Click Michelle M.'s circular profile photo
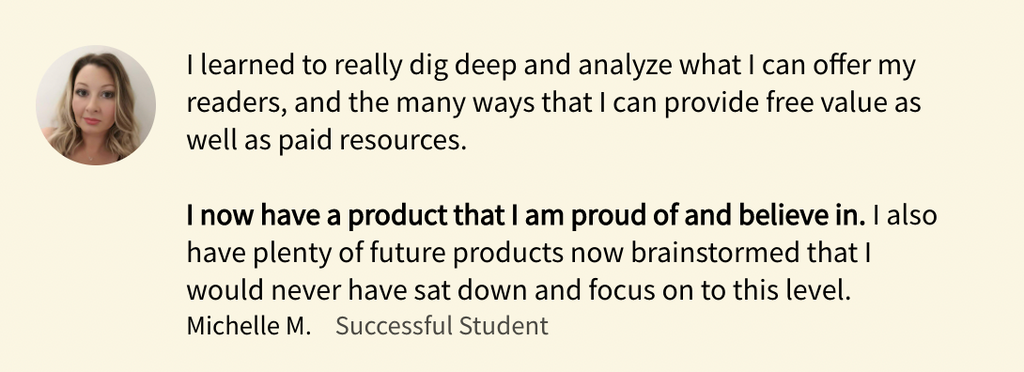 click(x=96, y=105)
